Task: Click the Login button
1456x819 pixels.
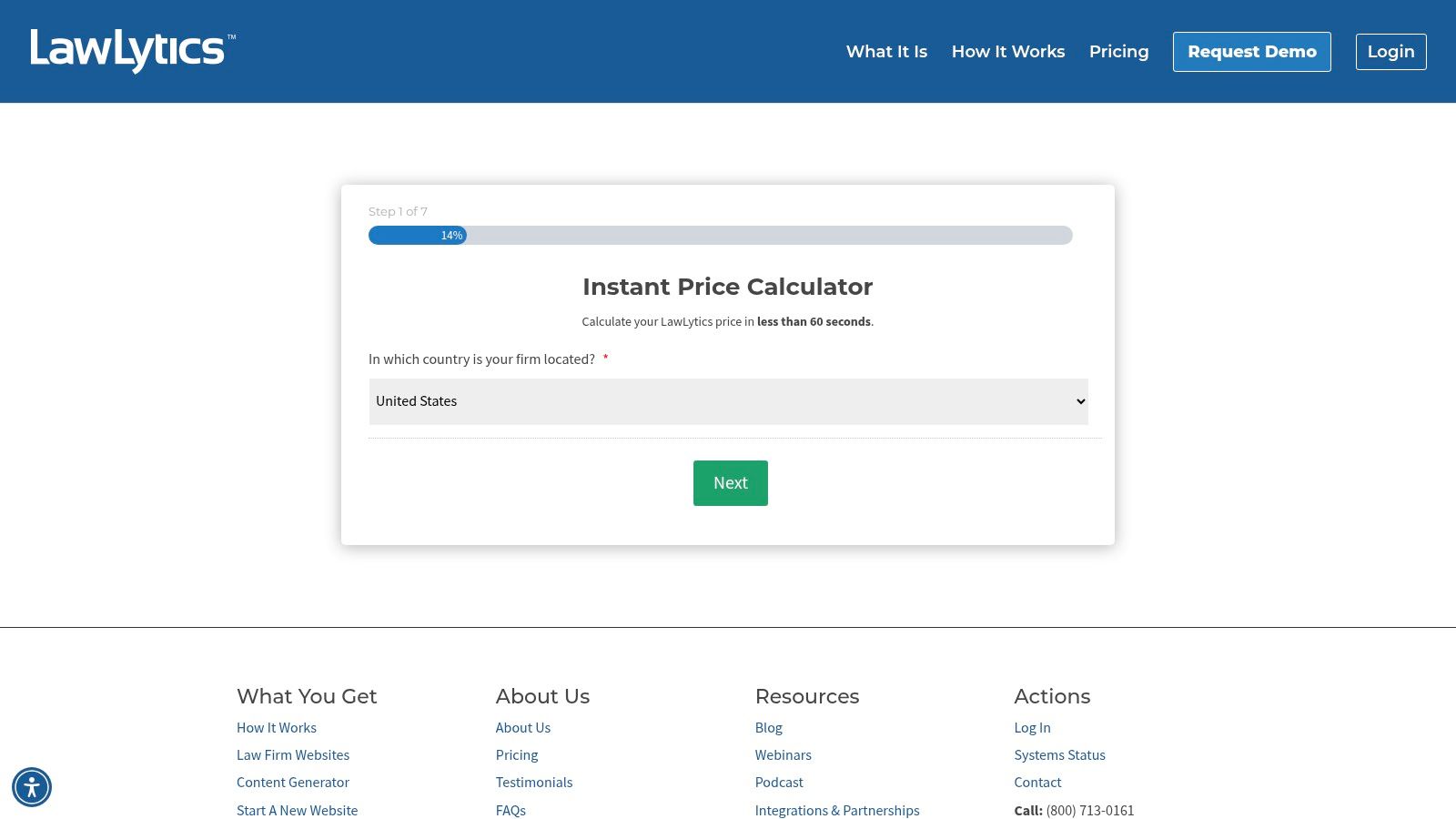Action: pyautogui.click(x=1390, y=52)
